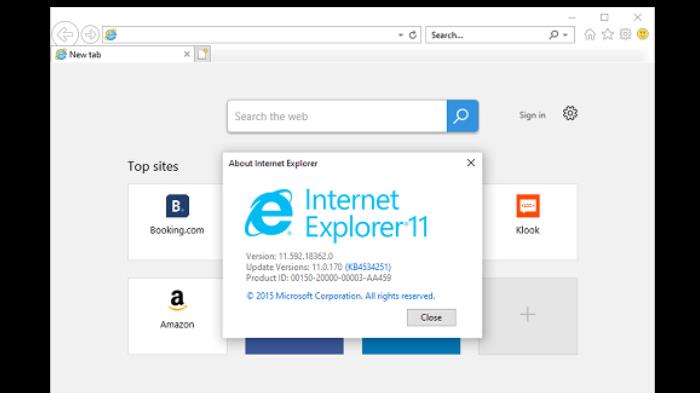Close the About Internet Explorer dialog with X
The image size is (700, 393).
coord(471,163)
